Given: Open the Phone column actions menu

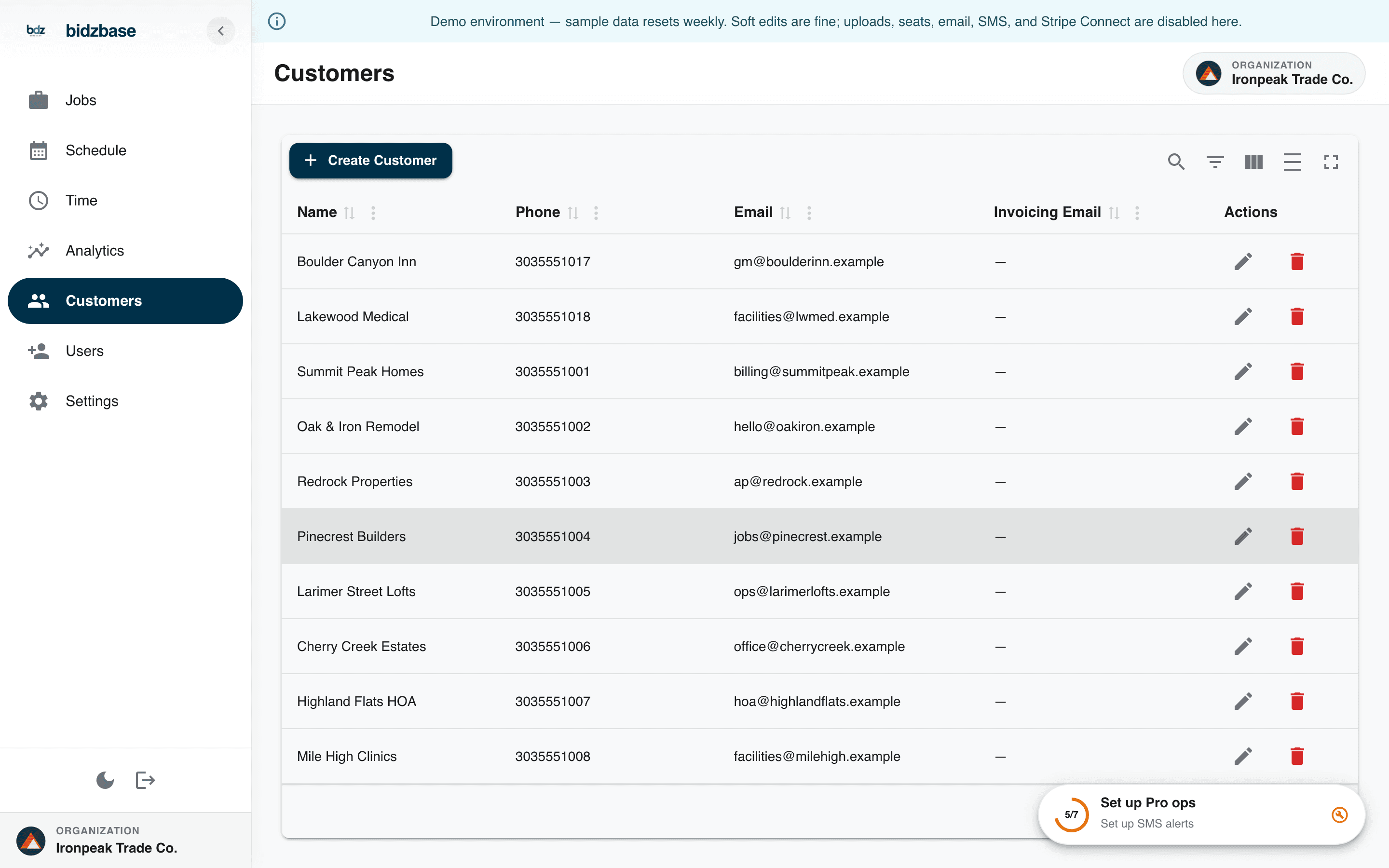Looking at the screenshot, I should (x=596, y=213).
